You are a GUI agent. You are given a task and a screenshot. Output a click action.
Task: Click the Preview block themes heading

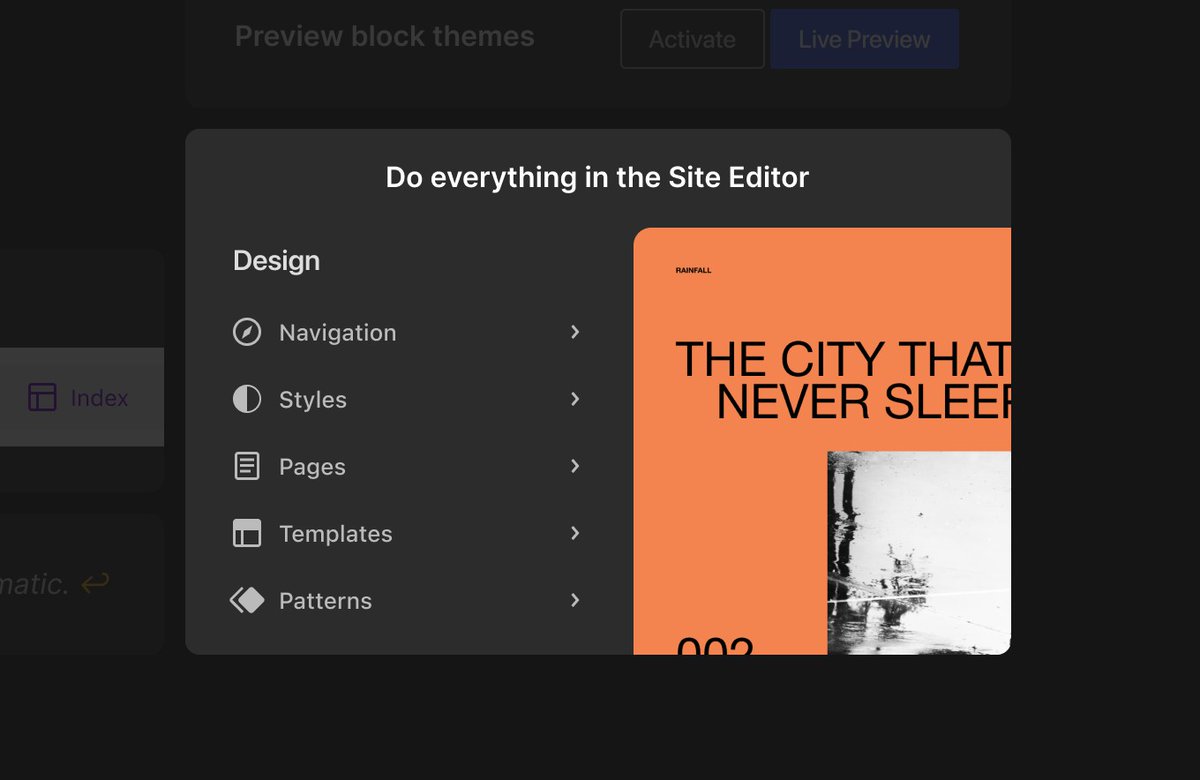coord(384,36)
